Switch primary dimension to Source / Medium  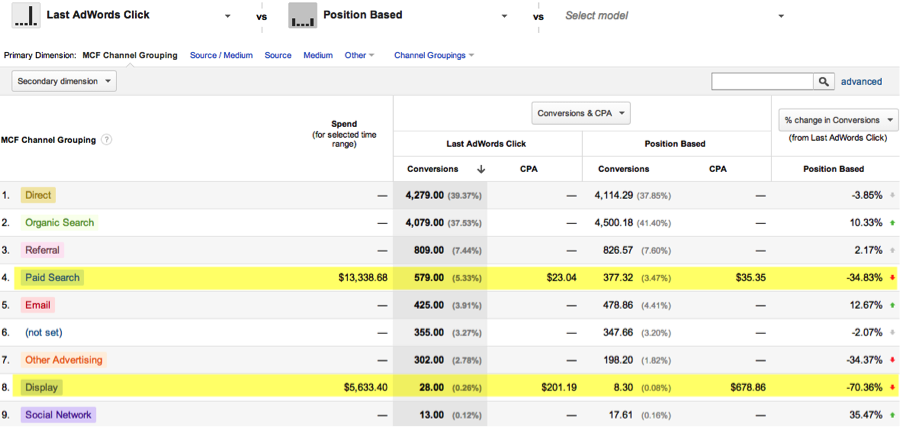[221, 56]
